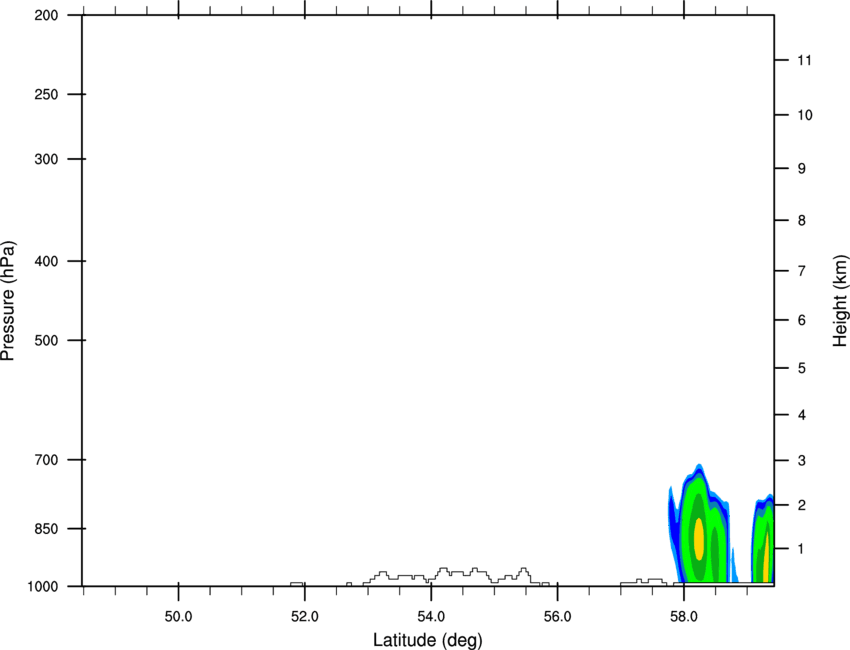Image resolution: width=850 pixels, height=650 pixels.
Task: Click the contour plume at the right plot edge
Action: [762, 538]
